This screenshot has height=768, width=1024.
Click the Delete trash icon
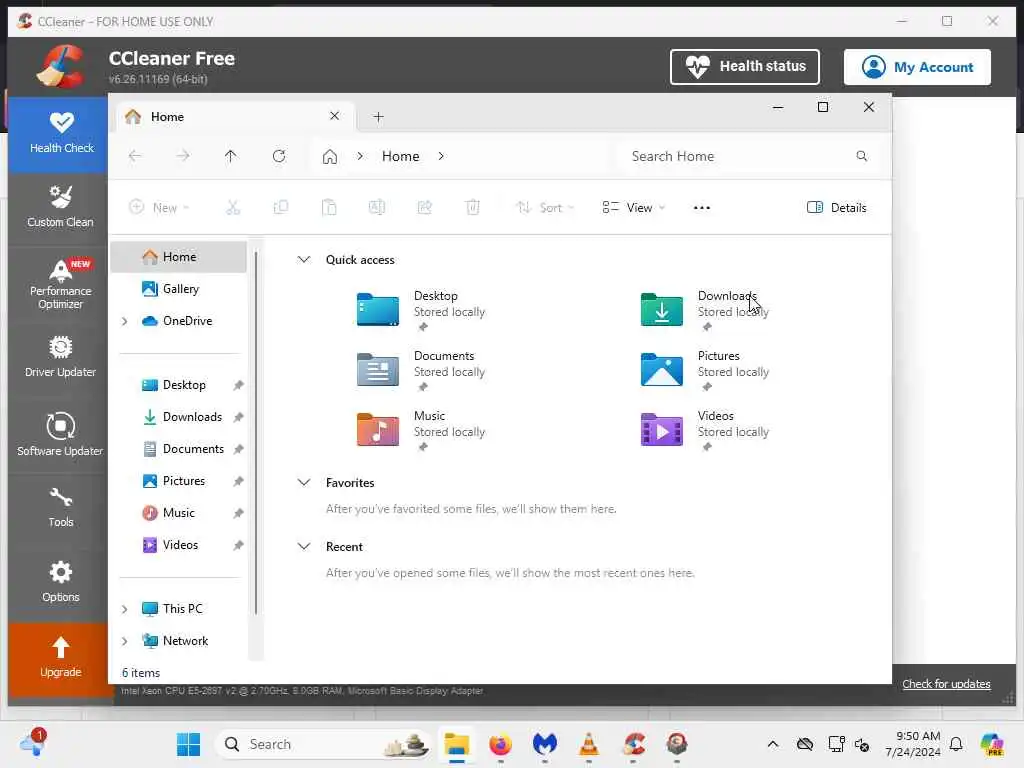coord(473,208)
